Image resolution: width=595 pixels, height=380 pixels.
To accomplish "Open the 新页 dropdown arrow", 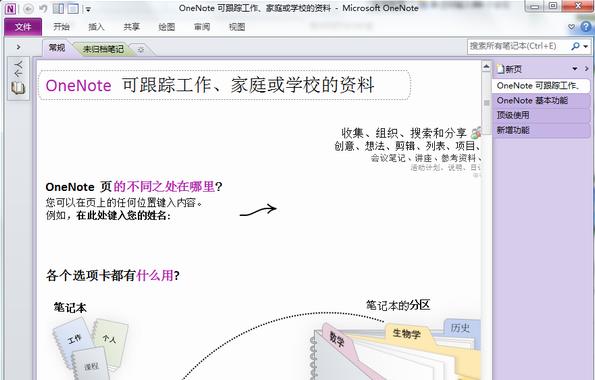I will 575,69.
